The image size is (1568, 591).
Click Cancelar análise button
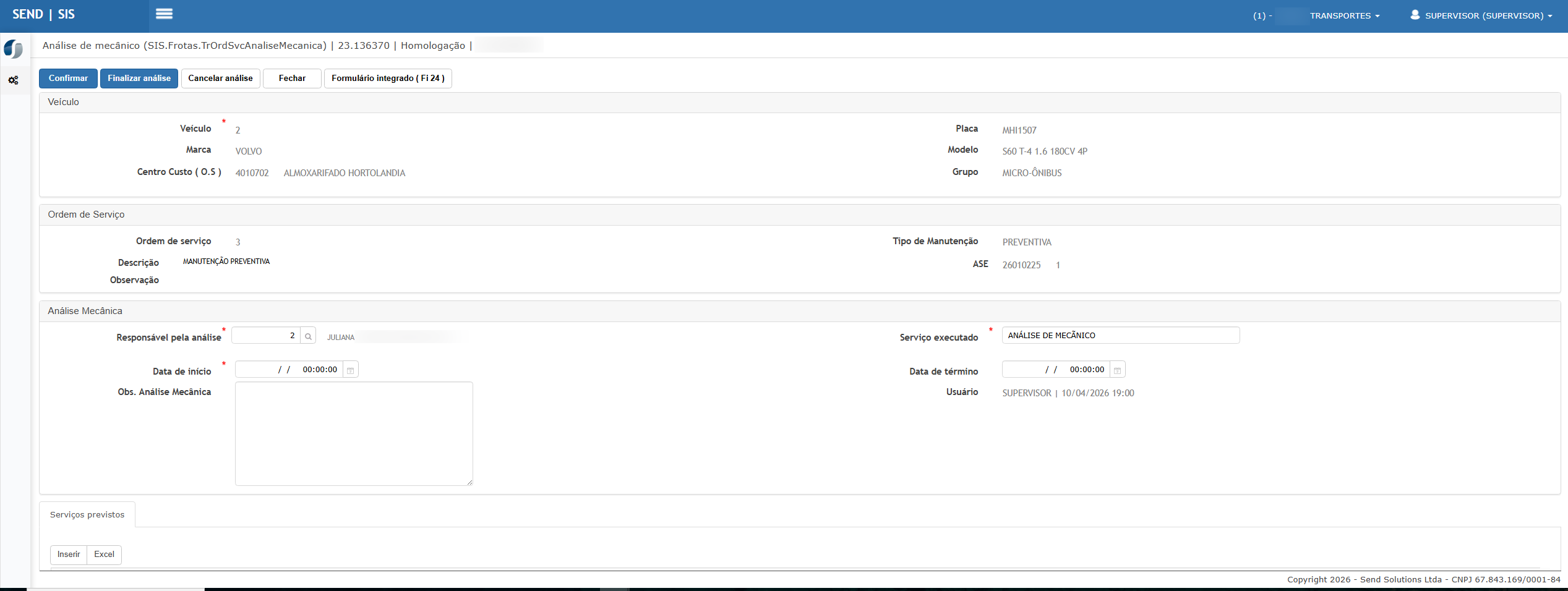coord(220,79)
